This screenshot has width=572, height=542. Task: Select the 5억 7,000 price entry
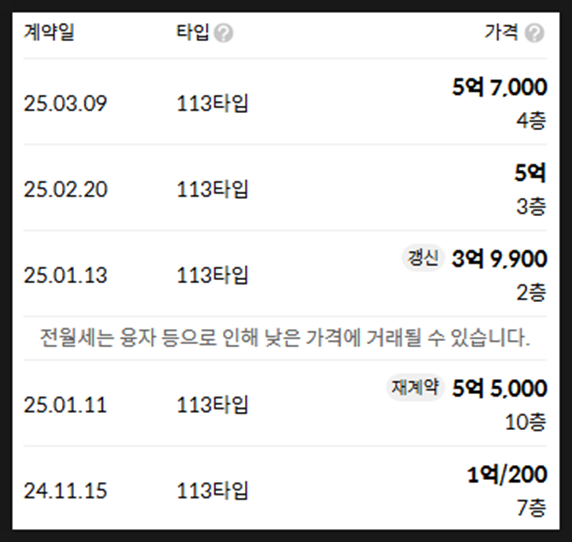tap(499, 88)
